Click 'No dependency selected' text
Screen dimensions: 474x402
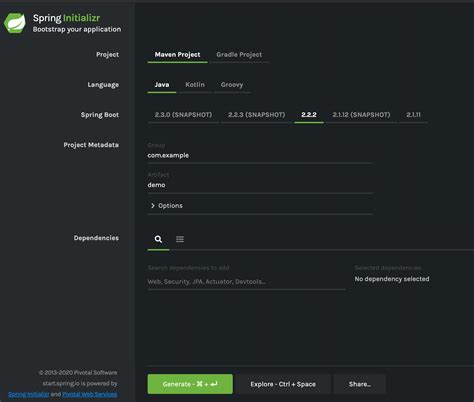(x=392, y=279)
